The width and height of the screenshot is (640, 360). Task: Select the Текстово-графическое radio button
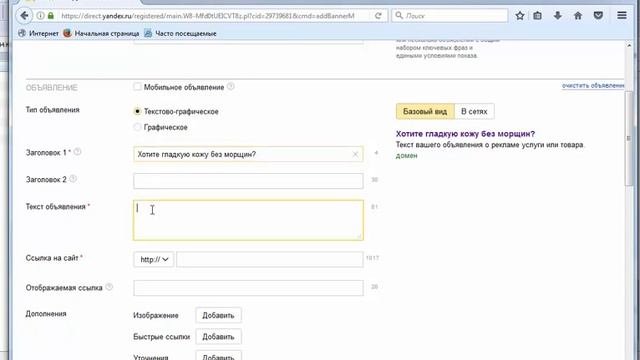pyautogui.click(x=137, y=111)
